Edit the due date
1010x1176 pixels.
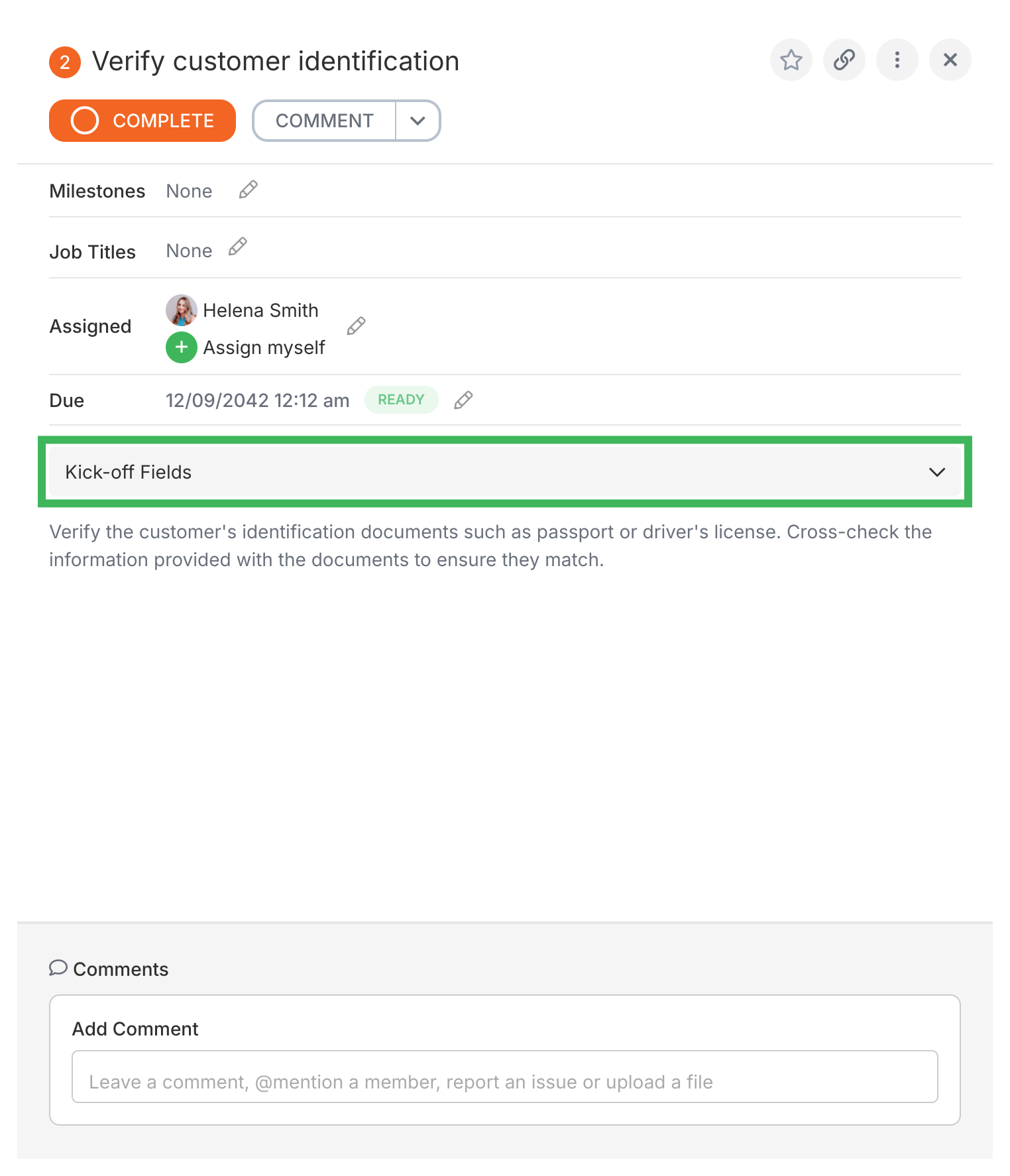coord(463,400)
